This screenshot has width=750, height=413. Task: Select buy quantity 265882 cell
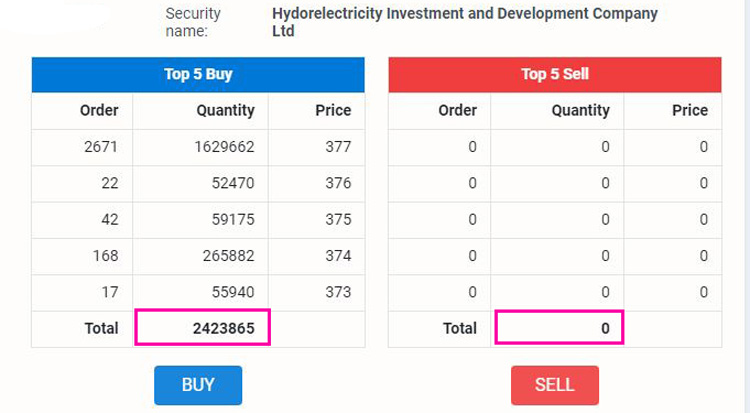coord(227,256)
